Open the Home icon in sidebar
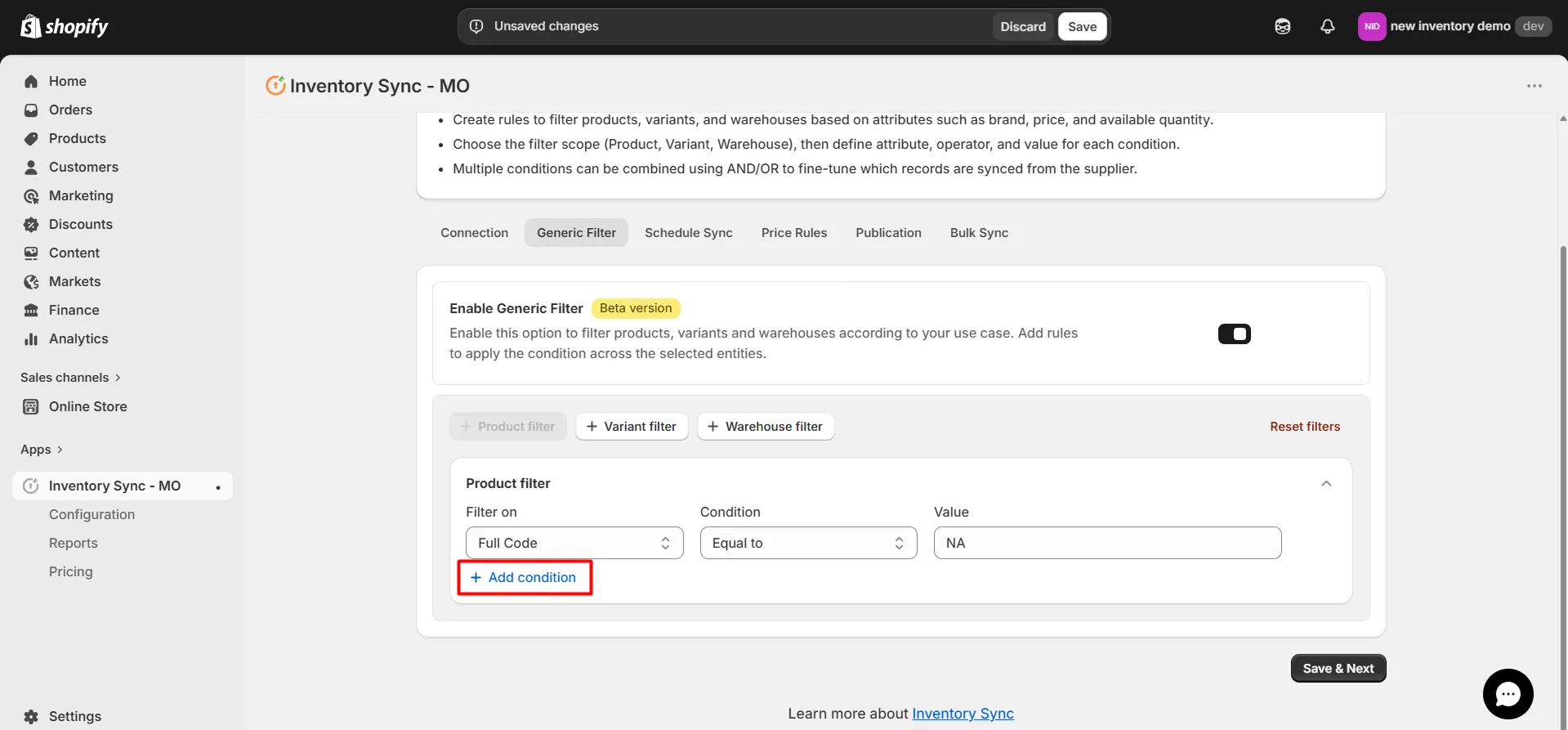The image size is (1568, 730). [31, 81]
